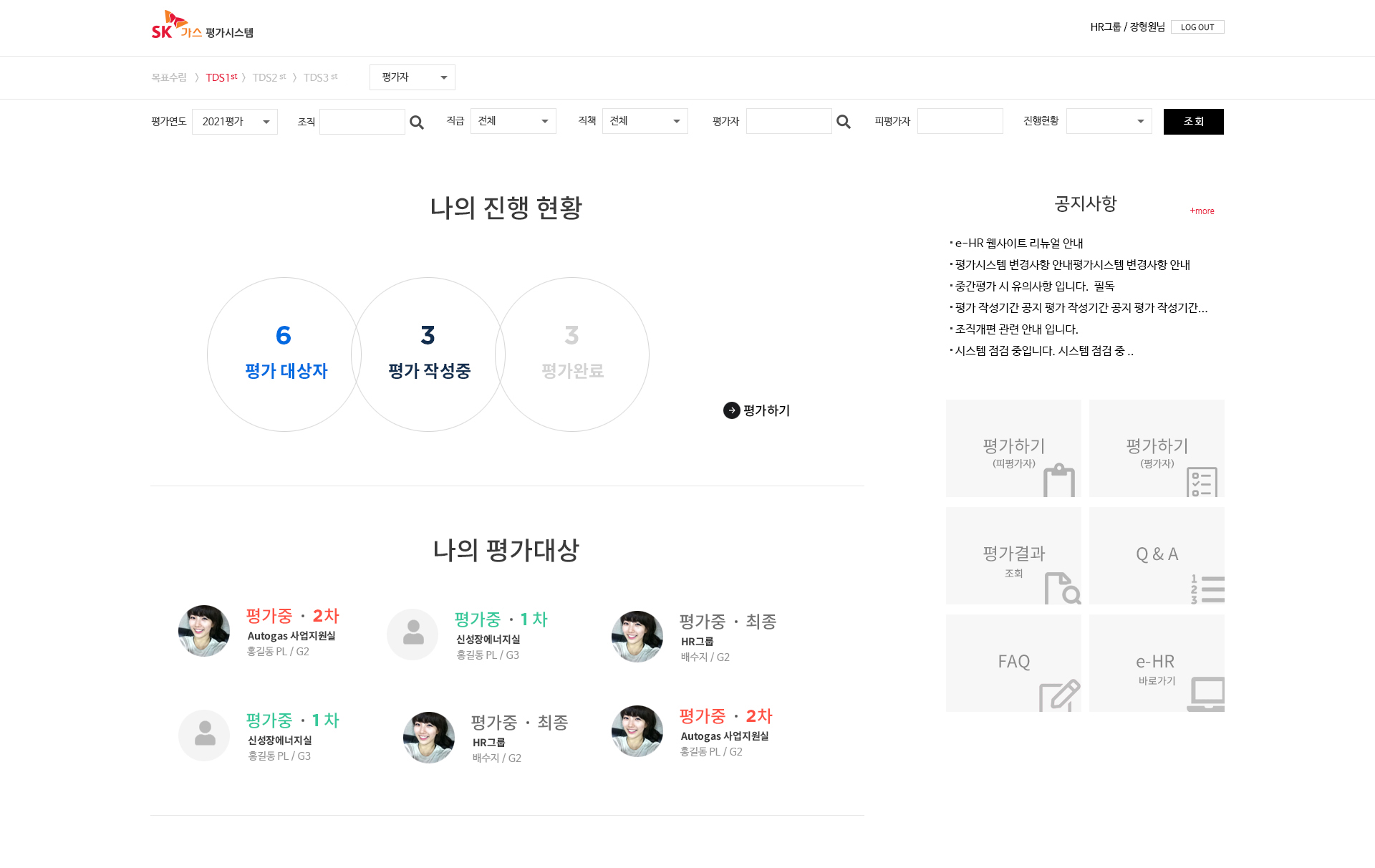Switch to the 목표수립 step
The image size is (1375, 868).
[169, 77]
